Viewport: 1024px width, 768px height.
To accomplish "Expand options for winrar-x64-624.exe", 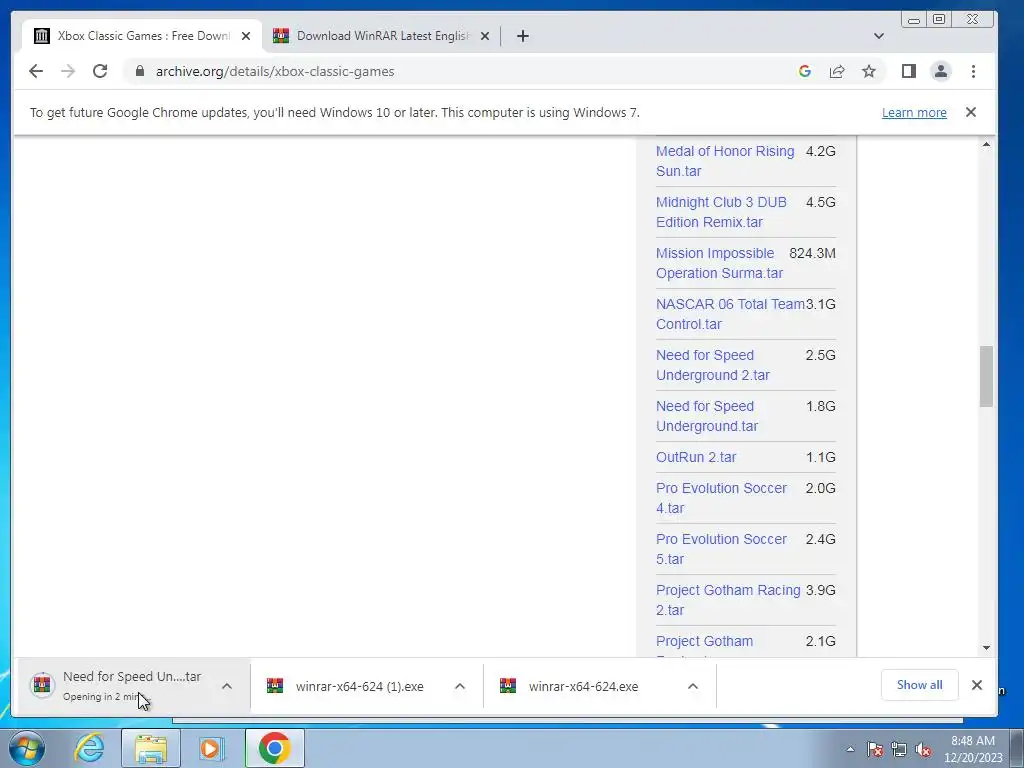I will point(693,686).
